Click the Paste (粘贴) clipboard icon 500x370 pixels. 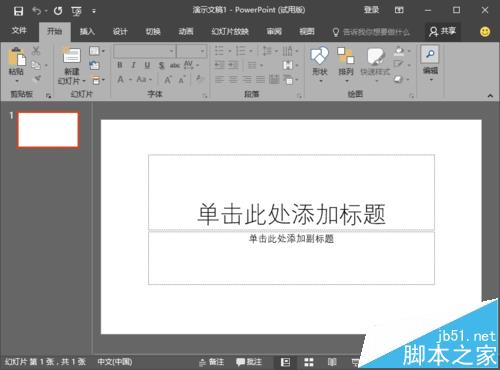coord(16,57)
